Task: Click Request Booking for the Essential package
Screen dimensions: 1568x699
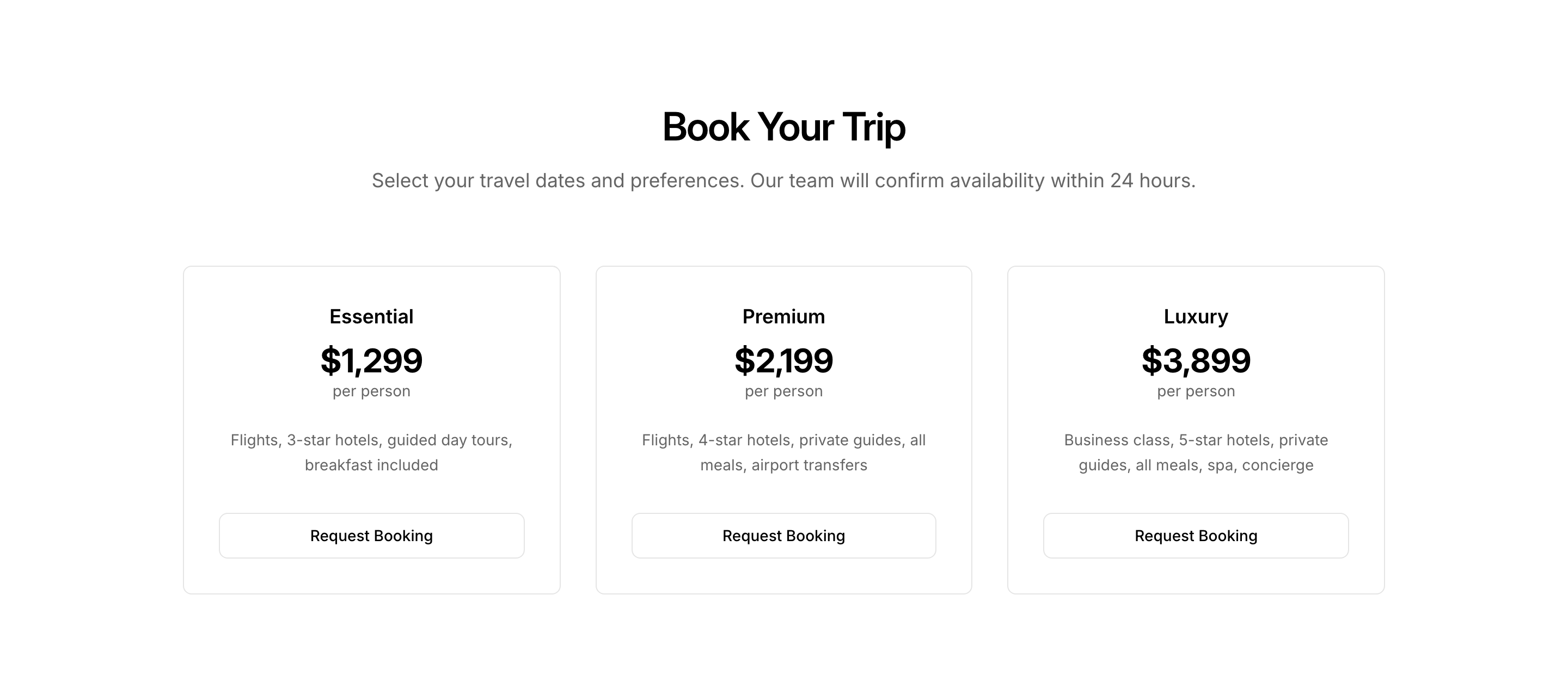Action: [x=371, y=535]
